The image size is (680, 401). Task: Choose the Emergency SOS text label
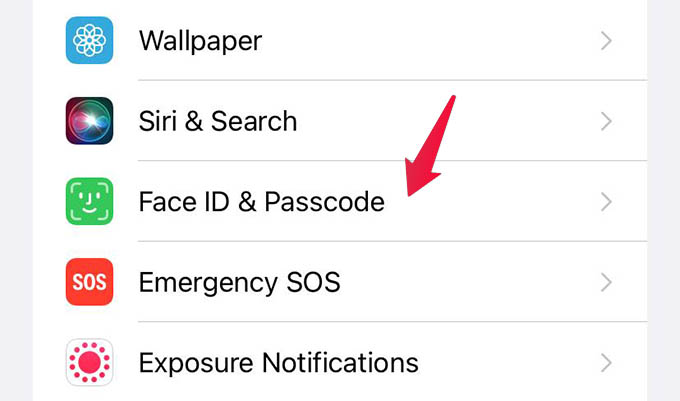(239, 281)
